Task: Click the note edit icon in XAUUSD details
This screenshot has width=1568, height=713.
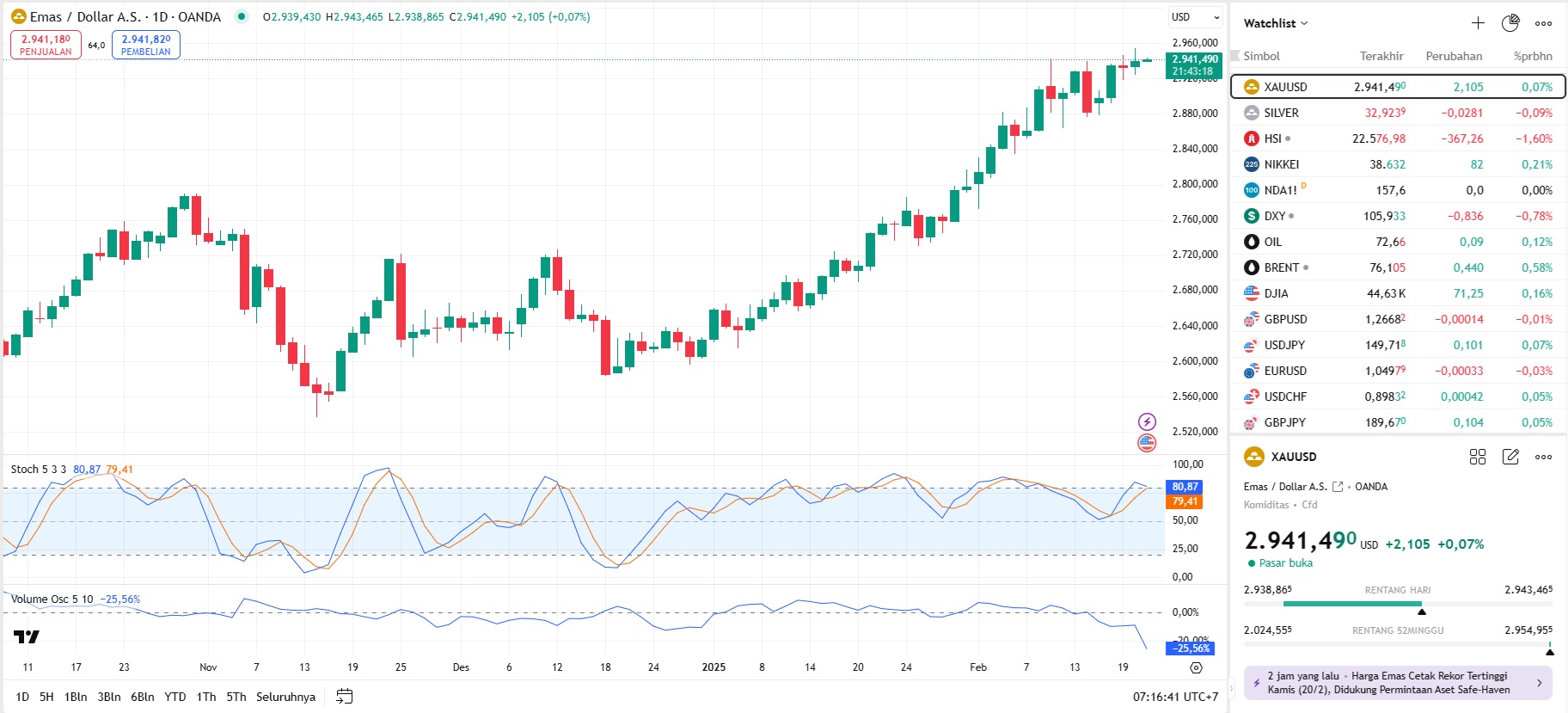Action: click(1510, 457)
